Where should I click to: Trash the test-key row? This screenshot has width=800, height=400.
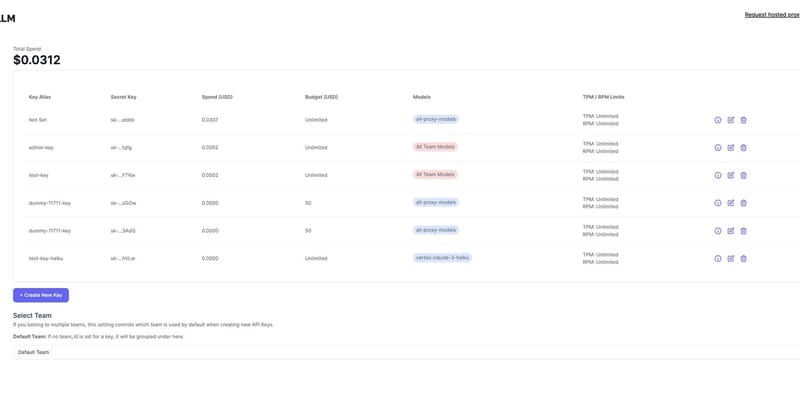(x=743, y=176)
